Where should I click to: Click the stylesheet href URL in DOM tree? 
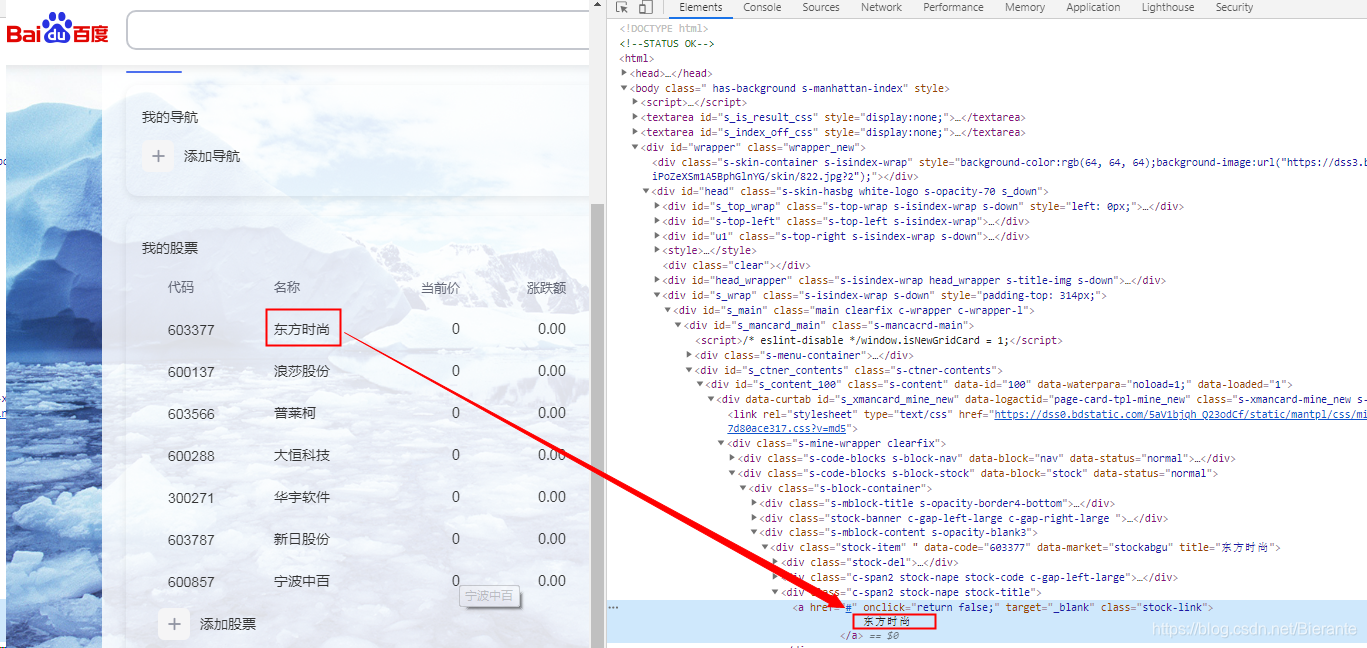click(x=1180, y=413)
